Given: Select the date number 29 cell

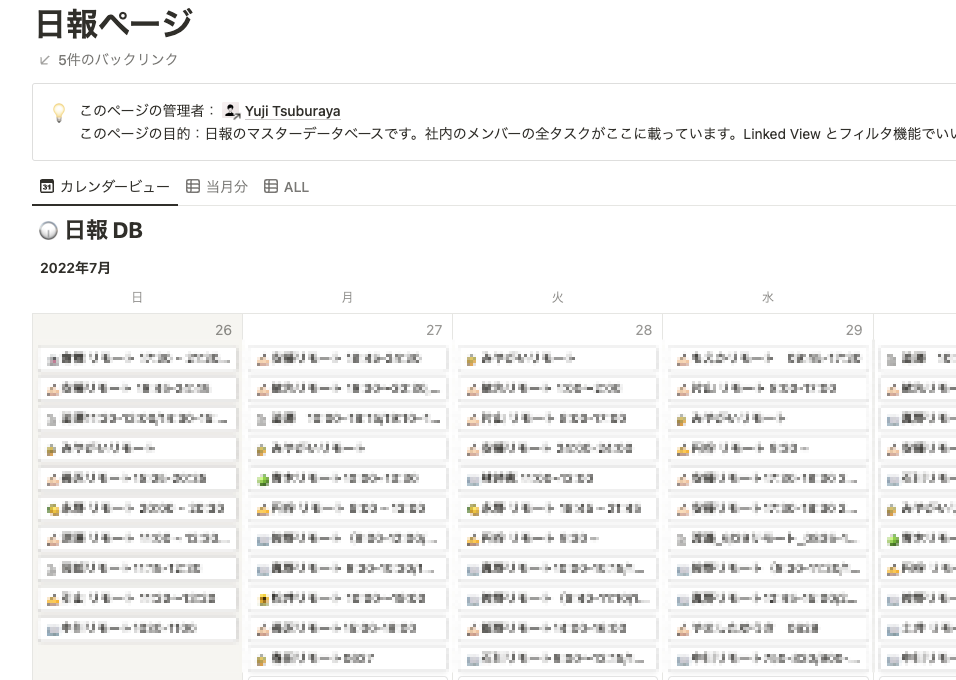Looking at the screenshot, I should pyautogui.click(x=854, y=330).
